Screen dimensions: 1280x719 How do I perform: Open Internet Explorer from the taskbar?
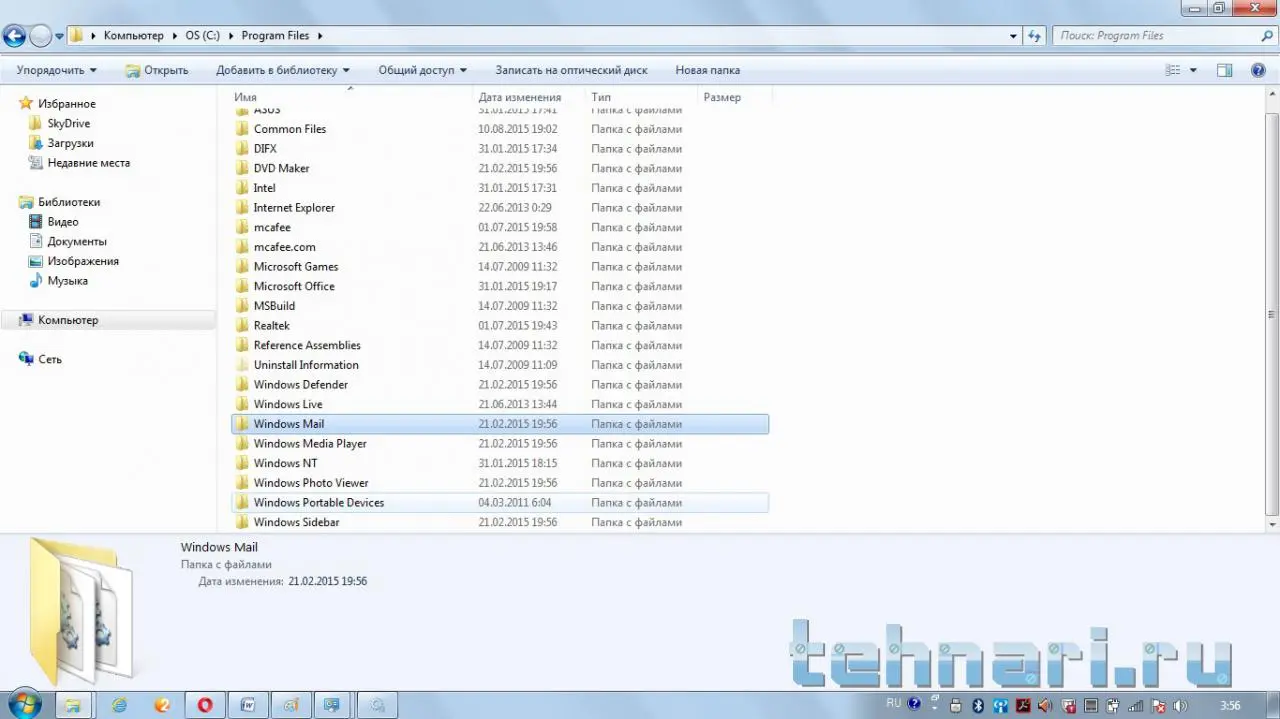(x=119, y=705)
